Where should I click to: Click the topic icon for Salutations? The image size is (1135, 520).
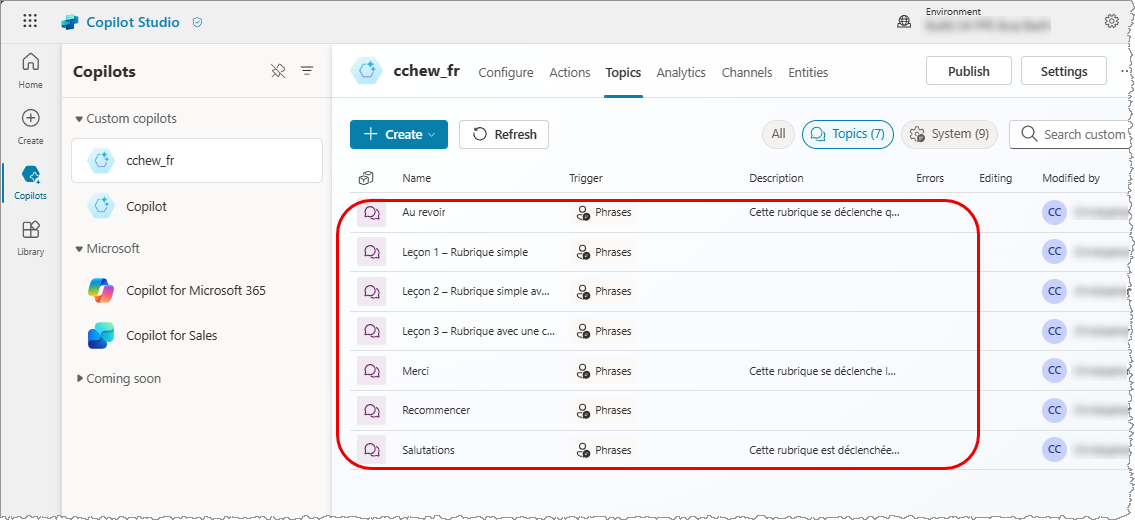pos(372,450)
